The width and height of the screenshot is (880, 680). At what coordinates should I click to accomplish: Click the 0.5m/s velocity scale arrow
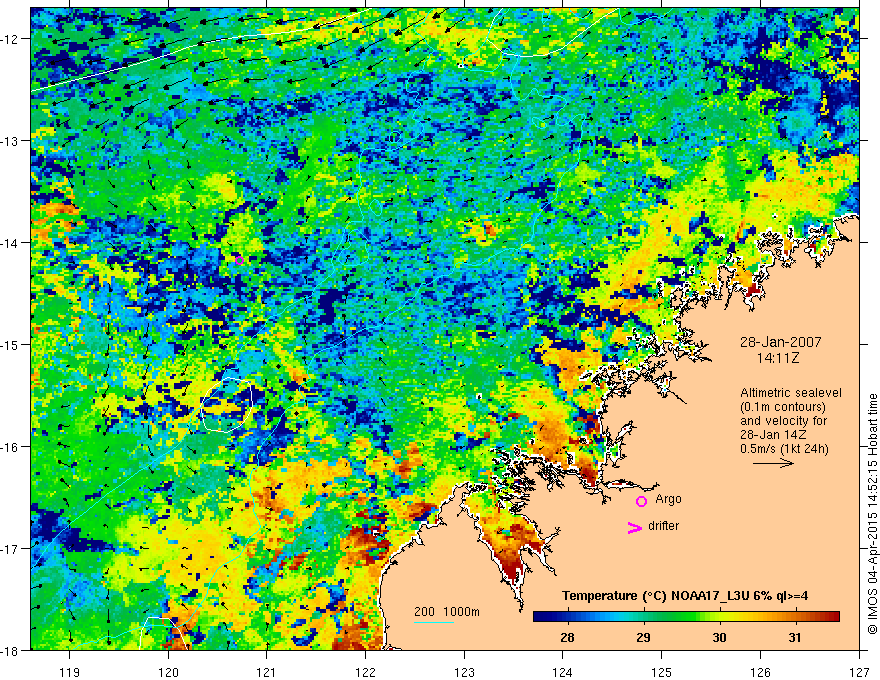click(773, 463)
